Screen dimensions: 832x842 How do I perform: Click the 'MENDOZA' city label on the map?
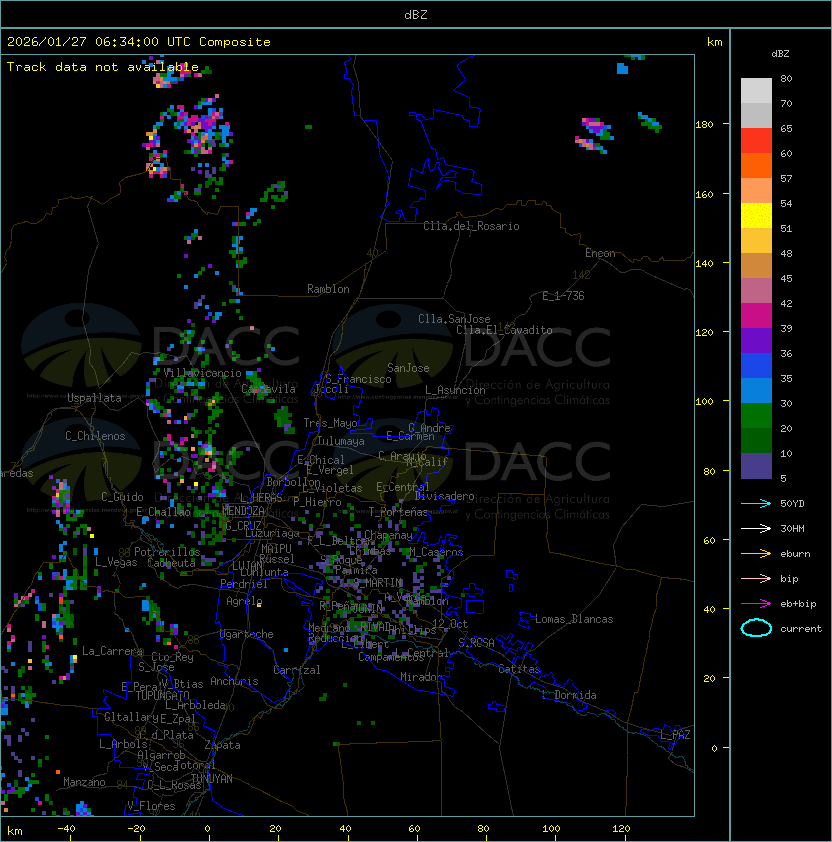click(243, 510)
